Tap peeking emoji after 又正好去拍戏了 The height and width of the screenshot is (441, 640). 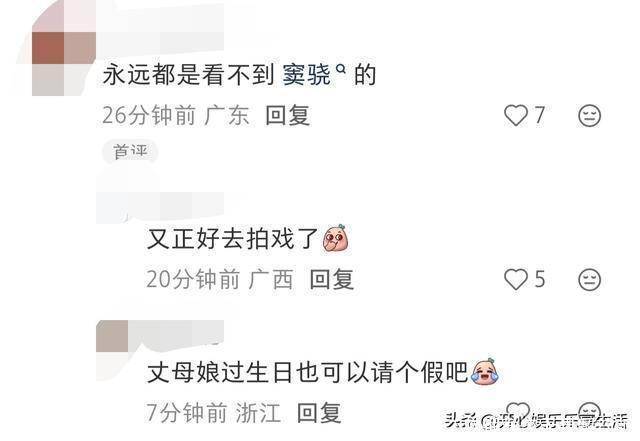click(x=336, y=238)
